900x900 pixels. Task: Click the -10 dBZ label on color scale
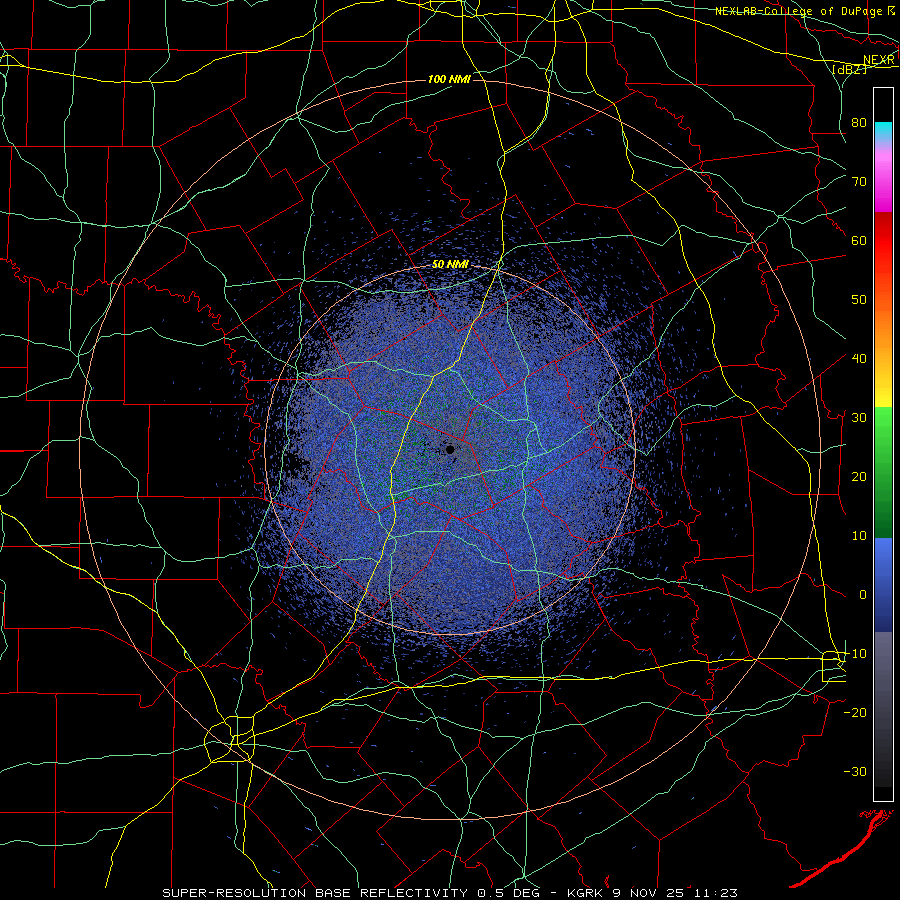pos(855,653)
